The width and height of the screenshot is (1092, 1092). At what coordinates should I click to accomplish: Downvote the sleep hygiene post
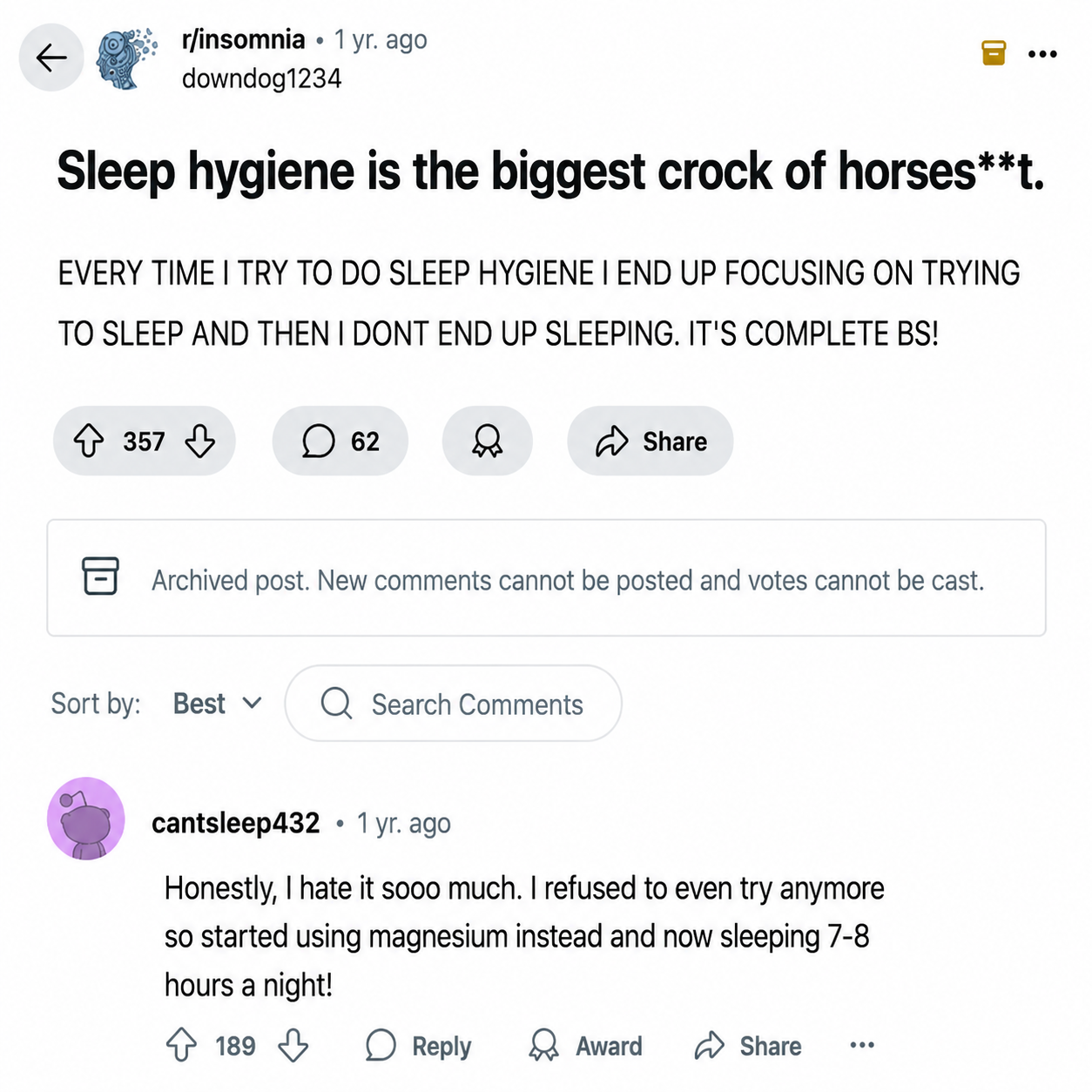[200, 441]
